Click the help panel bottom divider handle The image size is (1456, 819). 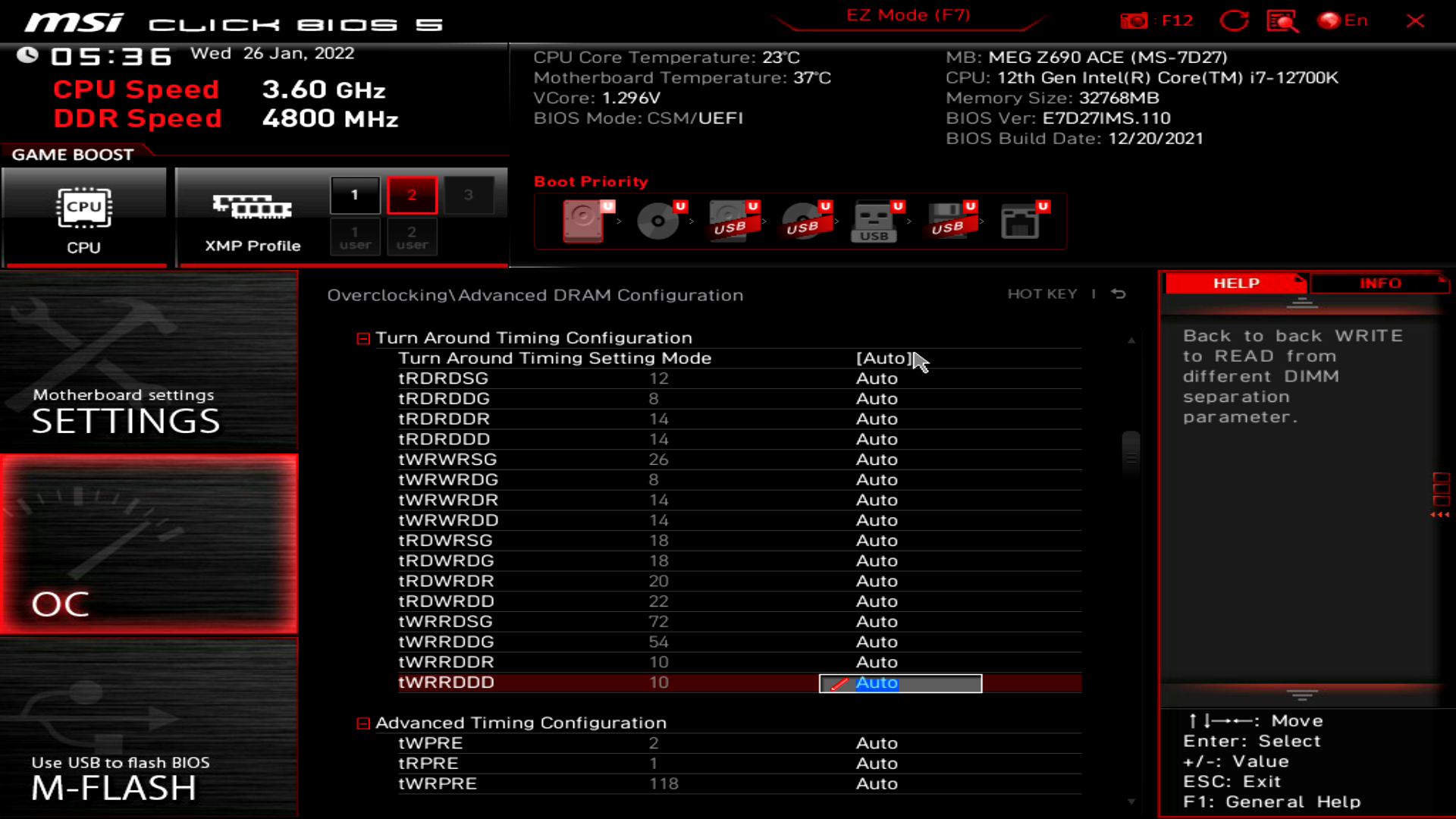point(1302,695)
